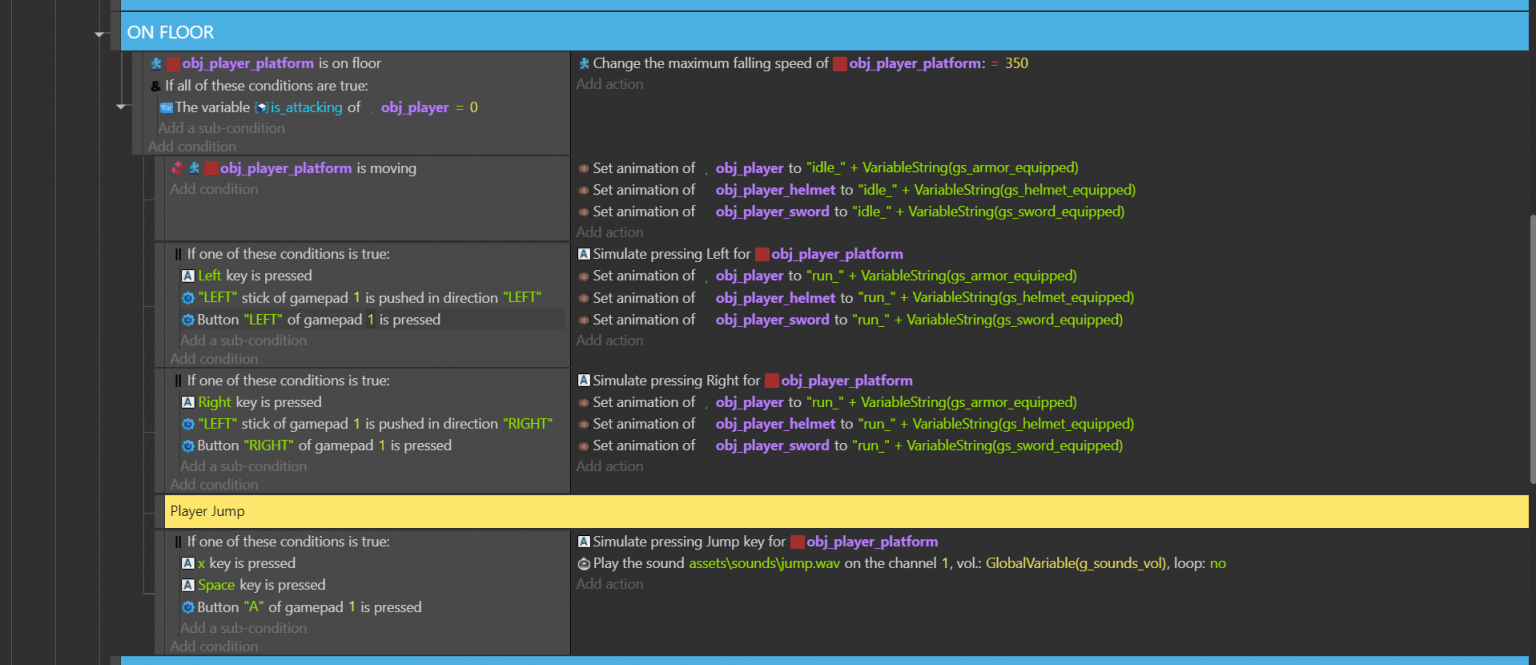The height and width of the screenshot is (665, 1536).
Task: Collapse the first "is on floor" event
Action: [x=121, y=107]
